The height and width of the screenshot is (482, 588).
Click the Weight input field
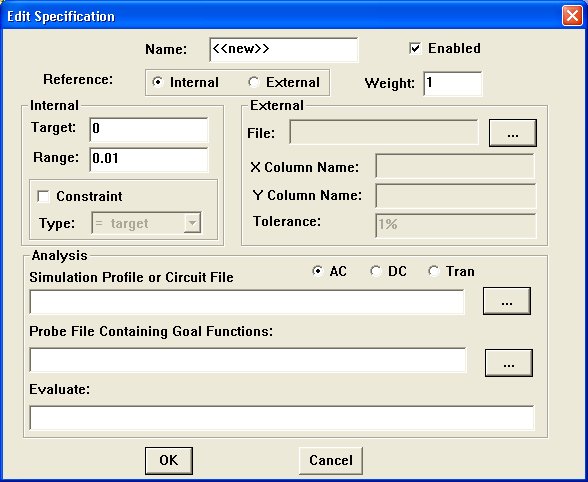453,84
